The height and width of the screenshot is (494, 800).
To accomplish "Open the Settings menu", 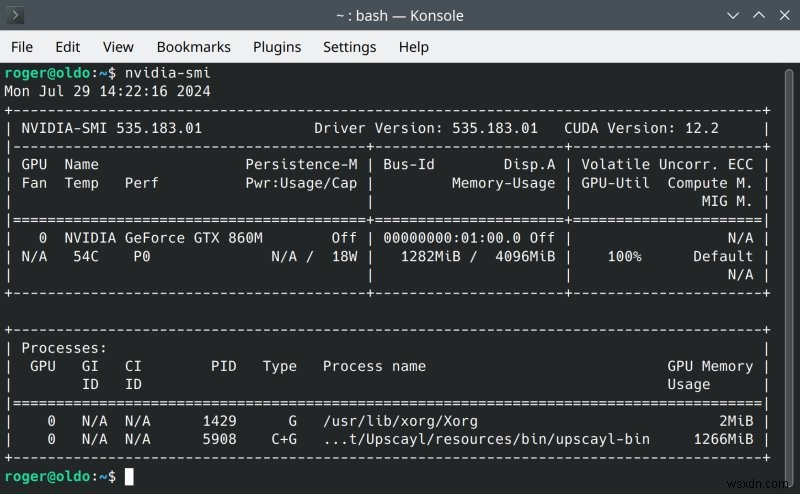I will (349, 47).
